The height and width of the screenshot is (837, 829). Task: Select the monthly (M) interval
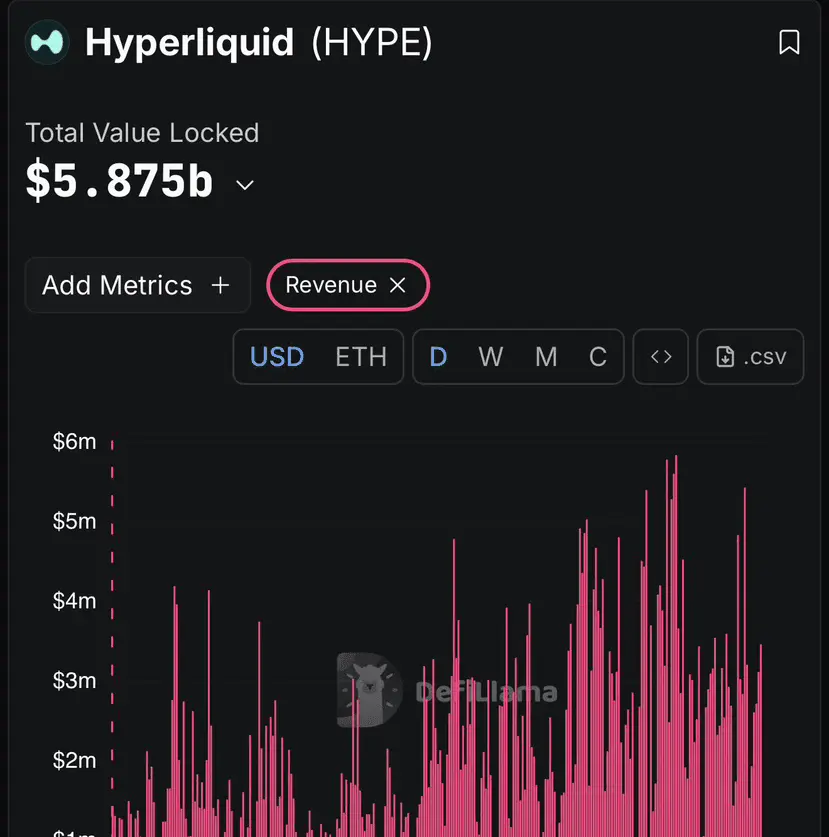pyautogui.click(x=546, y=357)
